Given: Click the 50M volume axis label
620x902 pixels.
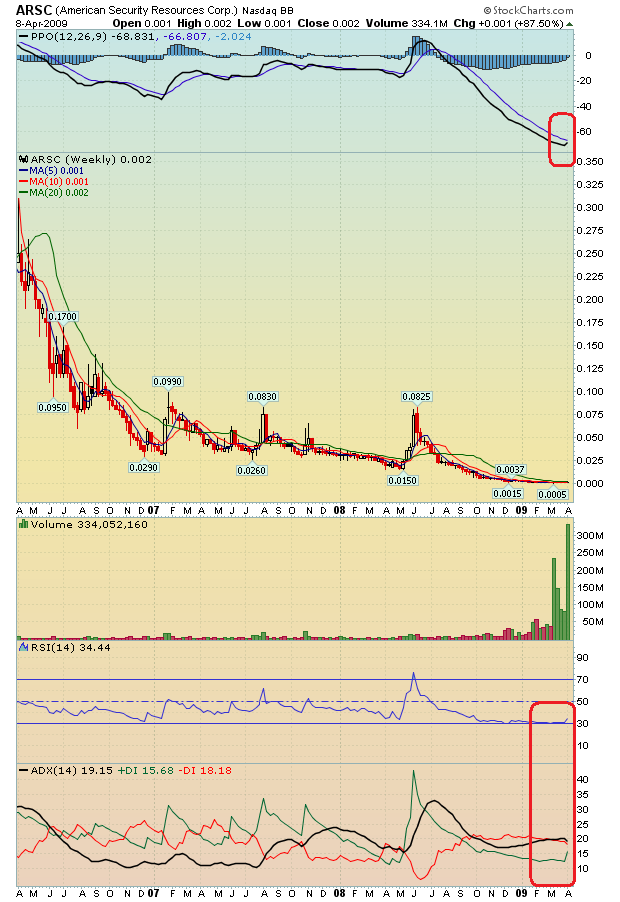Looking at the screenshot, I should (593, 622).
